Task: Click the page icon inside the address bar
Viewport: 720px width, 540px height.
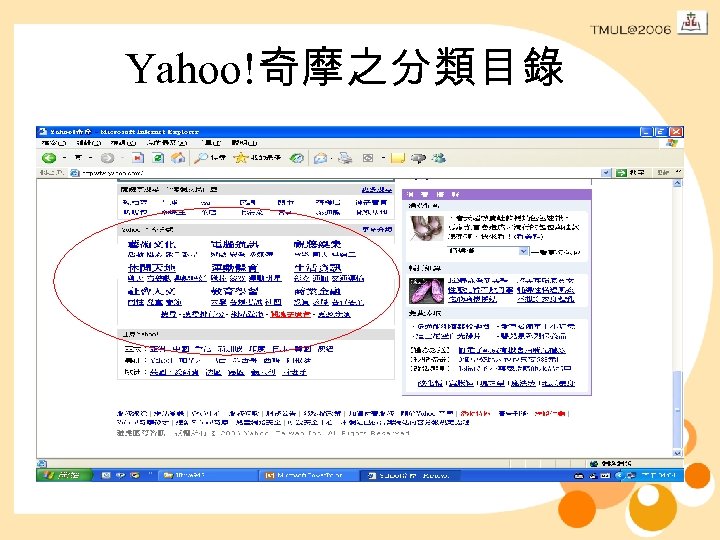Action: coord(74,173)
